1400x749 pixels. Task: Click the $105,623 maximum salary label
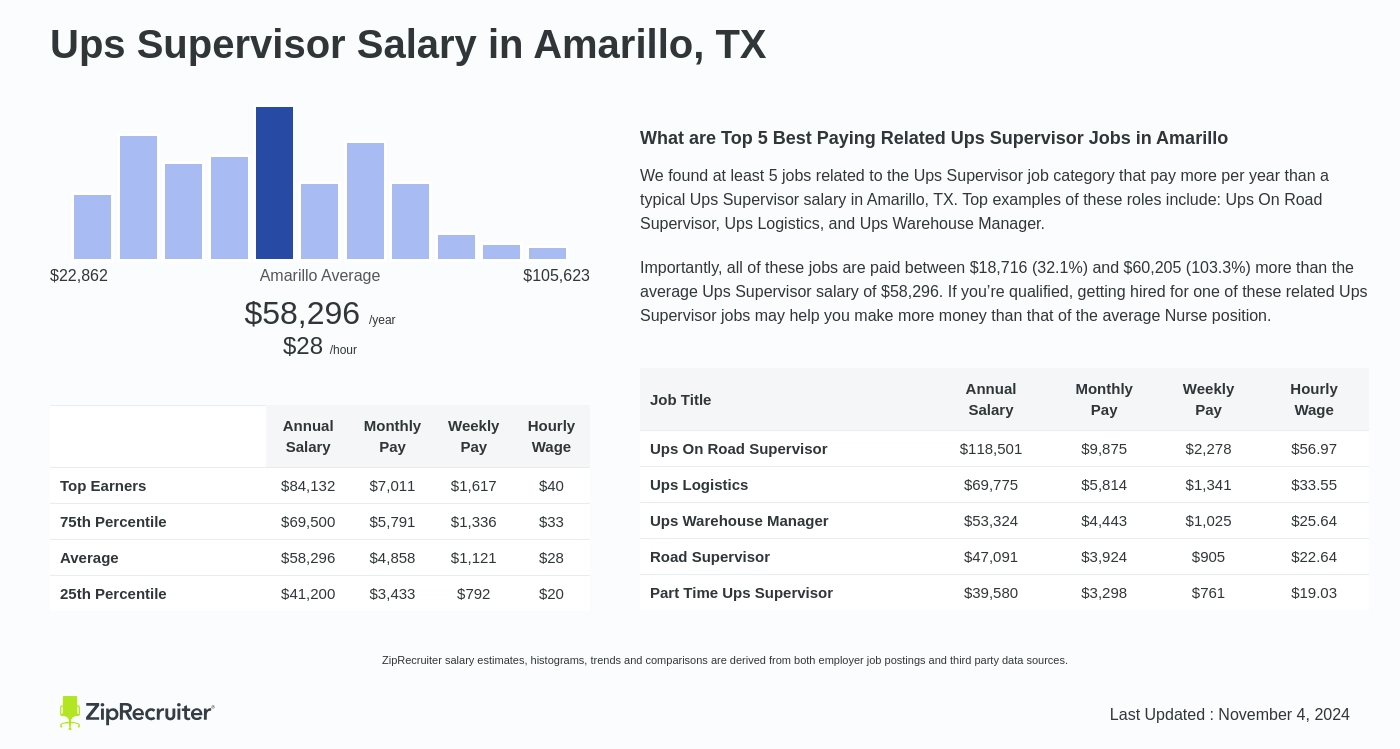pyautogui.click(x=556, y=275)
